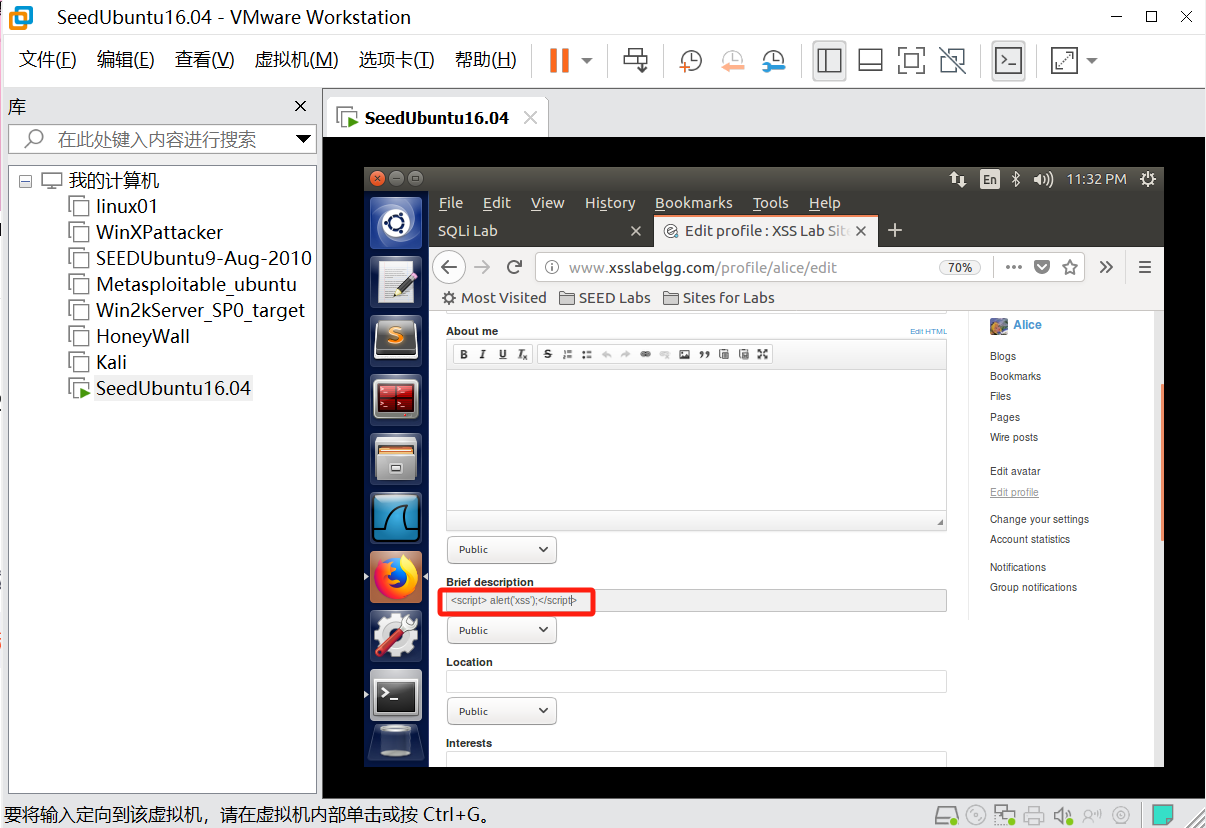
Task: Toggle italic in About me editor
Action: point(483,354)
